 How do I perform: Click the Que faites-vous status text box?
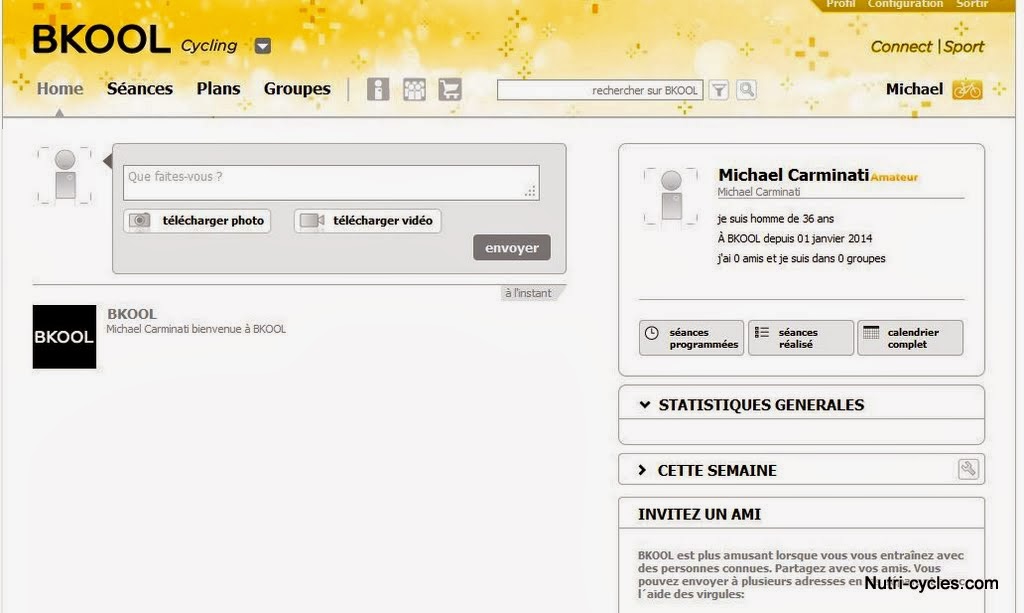[x=331, y=182]
